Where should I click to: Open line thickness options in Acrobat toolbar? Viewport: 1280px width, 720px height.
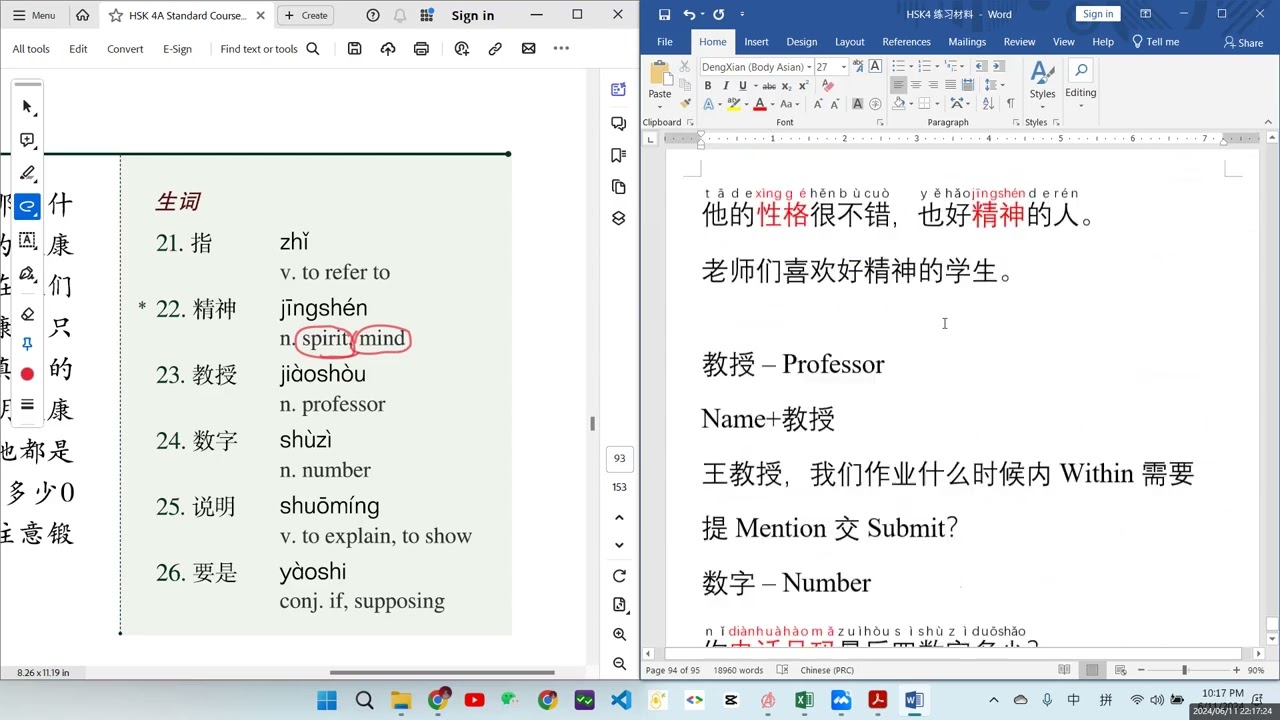[x=27, y=405]
